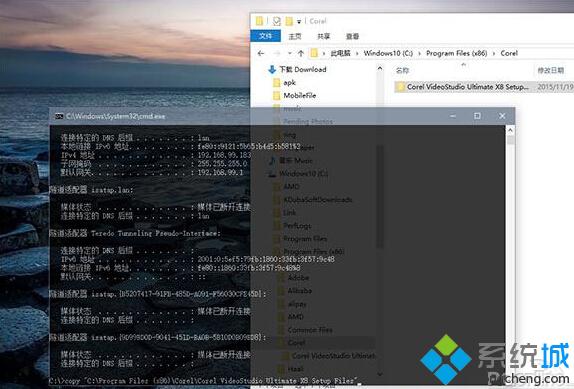The height and width of the screenshot is (389, 574).
Task: Select Program Files (x86) in the breadcrumb
Action: click(456, 53)
